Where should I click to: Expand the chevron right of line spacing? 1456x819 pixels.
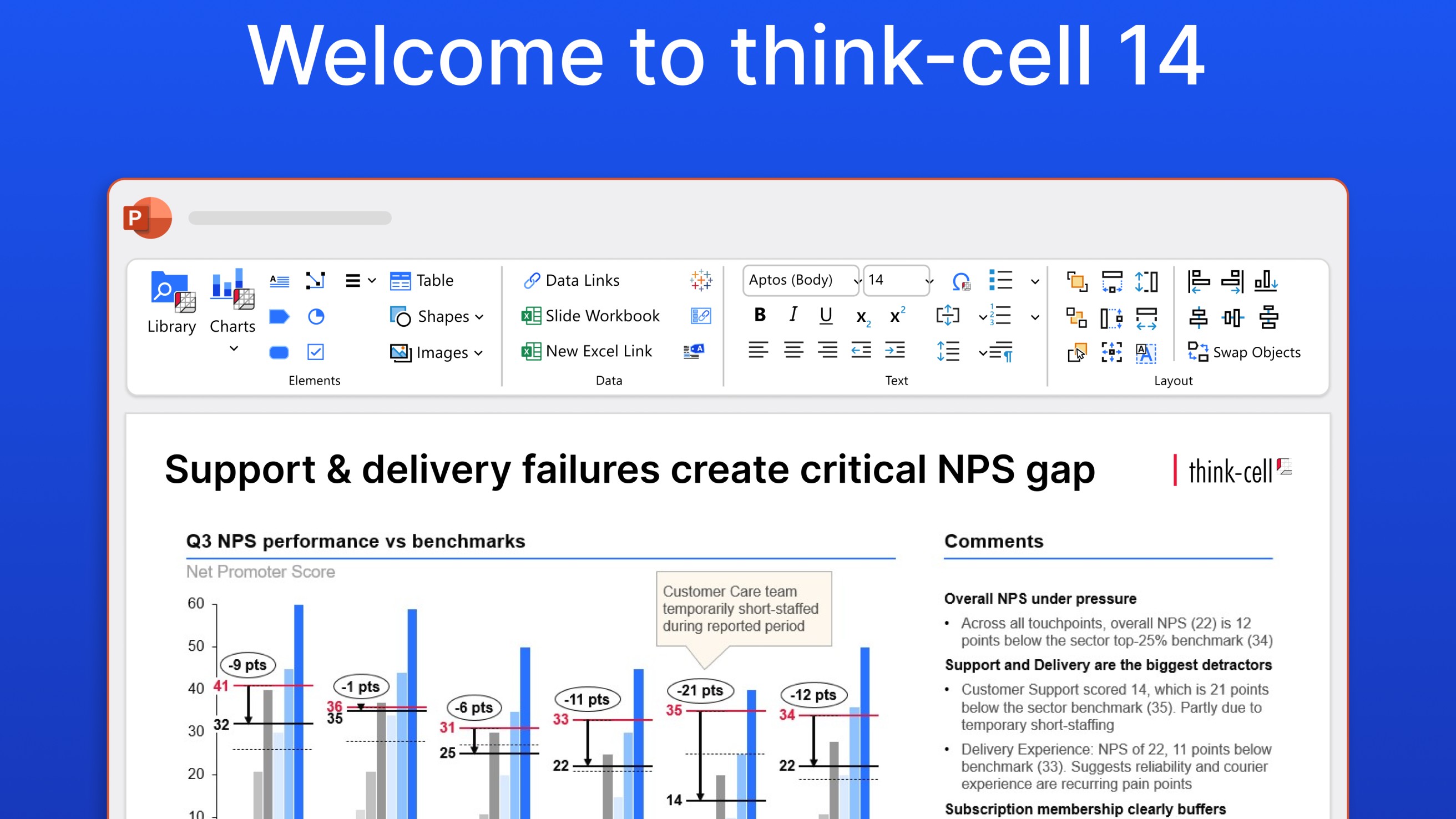coord(983,353)
